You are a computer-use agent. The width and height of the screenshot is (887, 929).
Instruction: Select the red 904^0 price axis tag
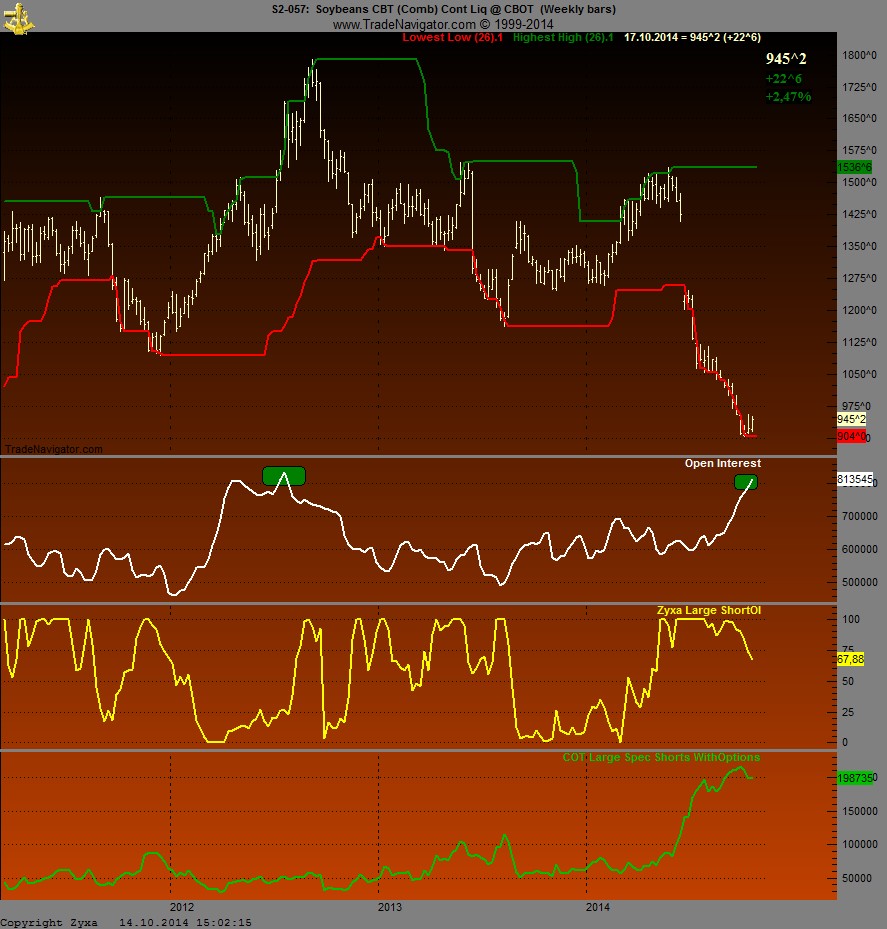pyautogui.click(x=851, y=437)
